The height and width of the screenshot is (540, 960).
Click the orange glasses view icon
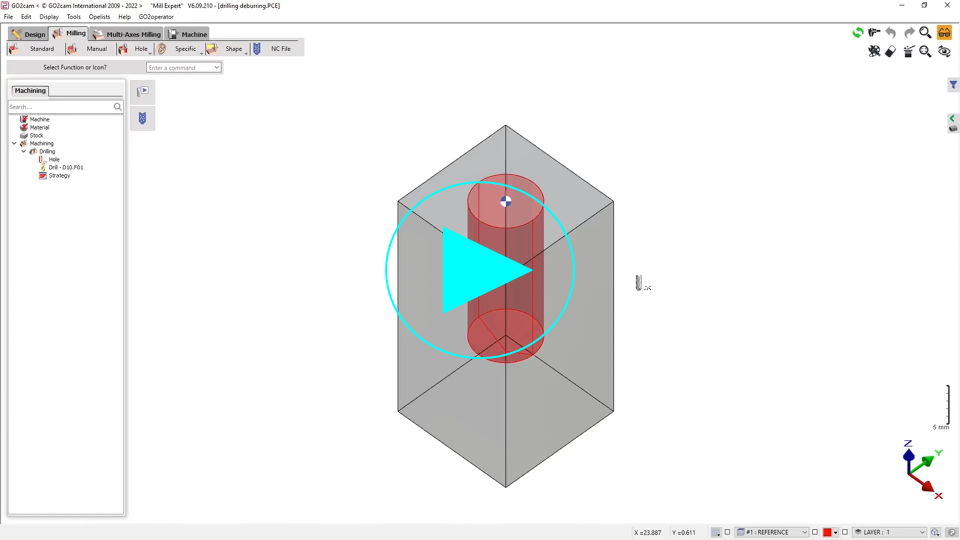pos(943,33)
